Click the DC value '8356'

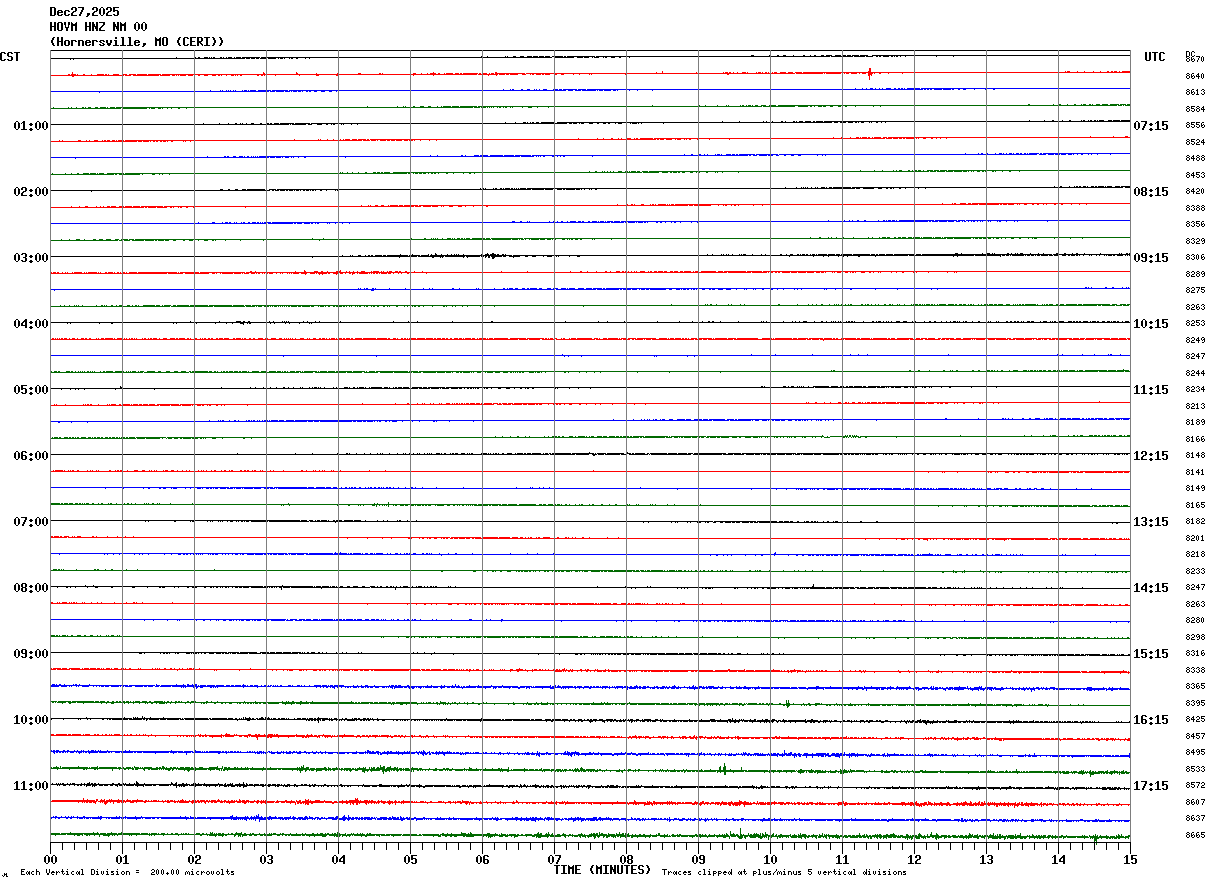1195,224
